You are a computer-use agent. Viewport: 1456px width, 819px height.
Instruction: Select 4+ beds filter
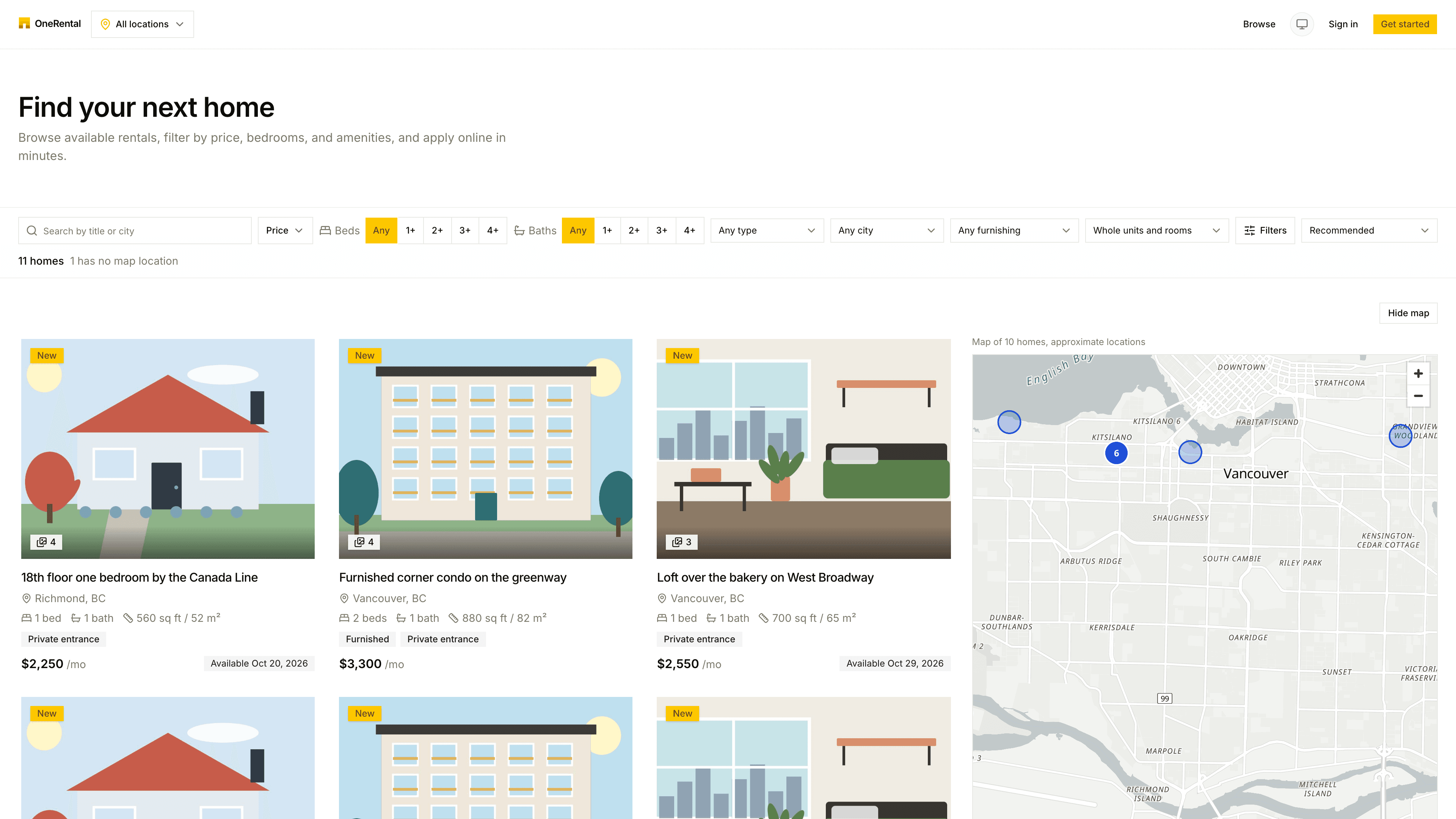click(493, 231)
